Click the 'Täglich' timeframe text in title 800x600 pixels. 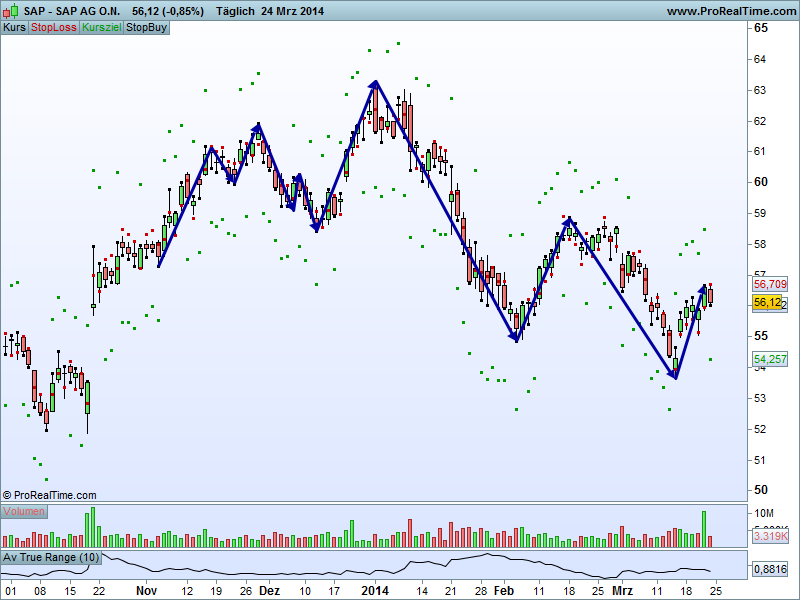[x=235, y=11]
